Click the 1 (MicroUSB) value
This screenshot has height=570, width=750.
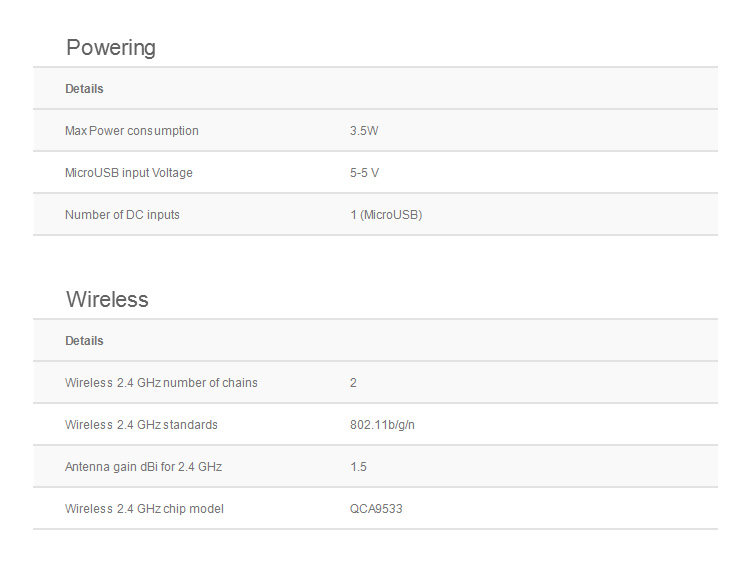[385, 215]
